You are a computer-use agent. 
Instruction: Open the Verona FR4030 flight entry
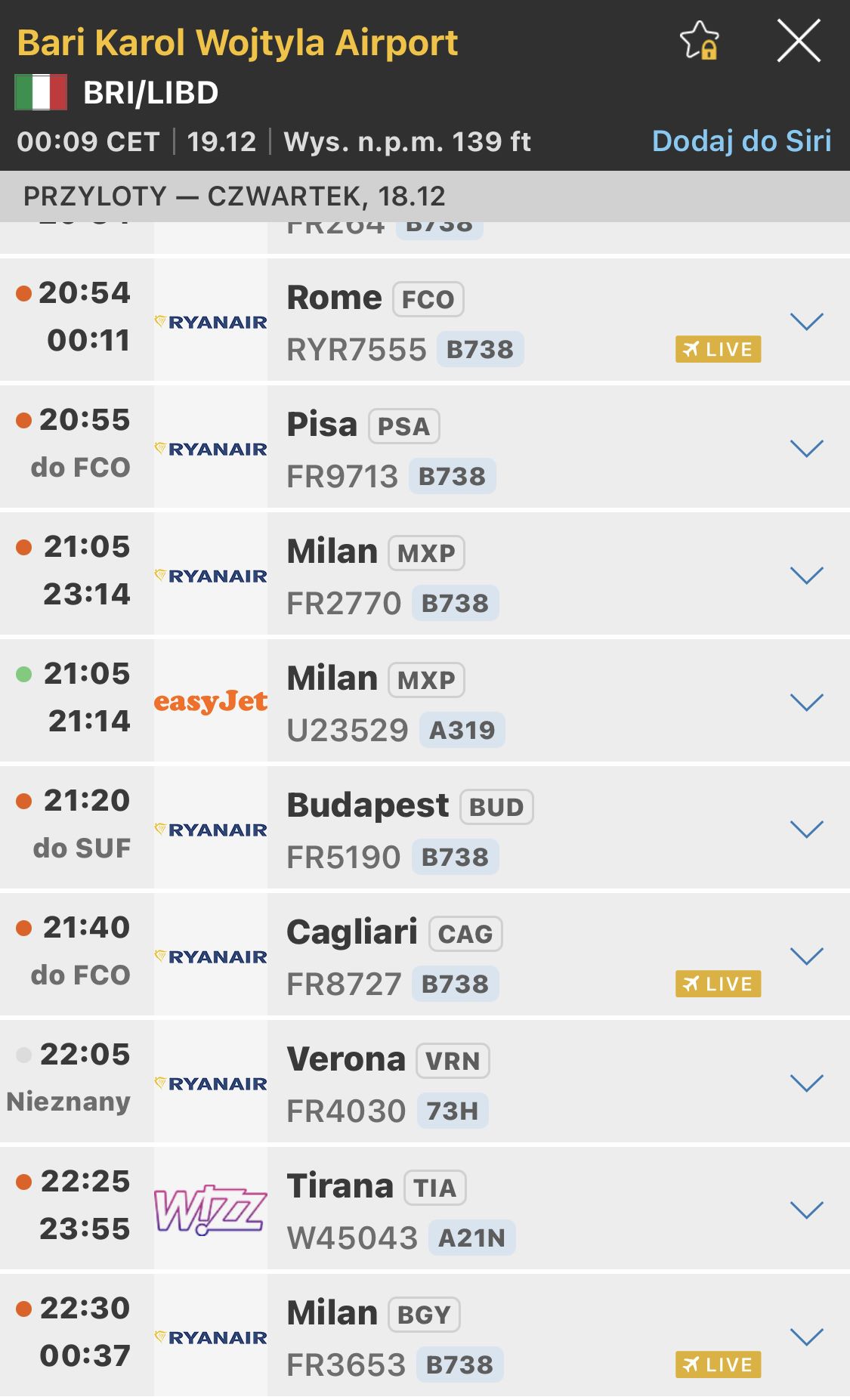(x=529, y=1083)
